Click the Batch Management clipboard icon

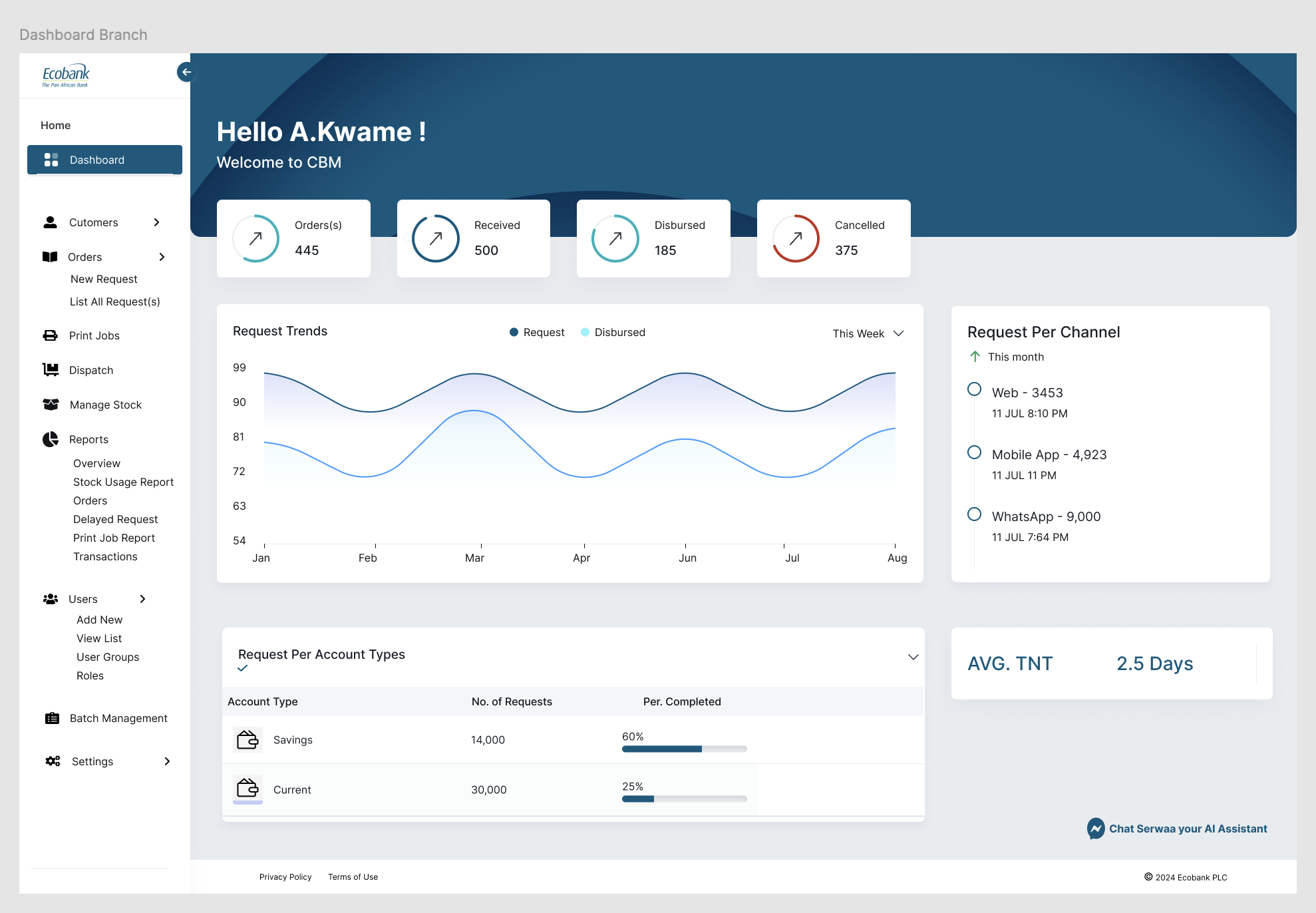[52, 718]
